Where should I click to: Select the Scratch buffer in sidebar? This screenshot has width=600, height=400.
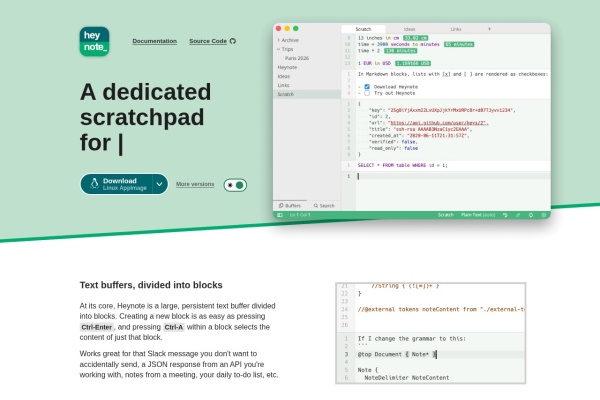[307, 94]
